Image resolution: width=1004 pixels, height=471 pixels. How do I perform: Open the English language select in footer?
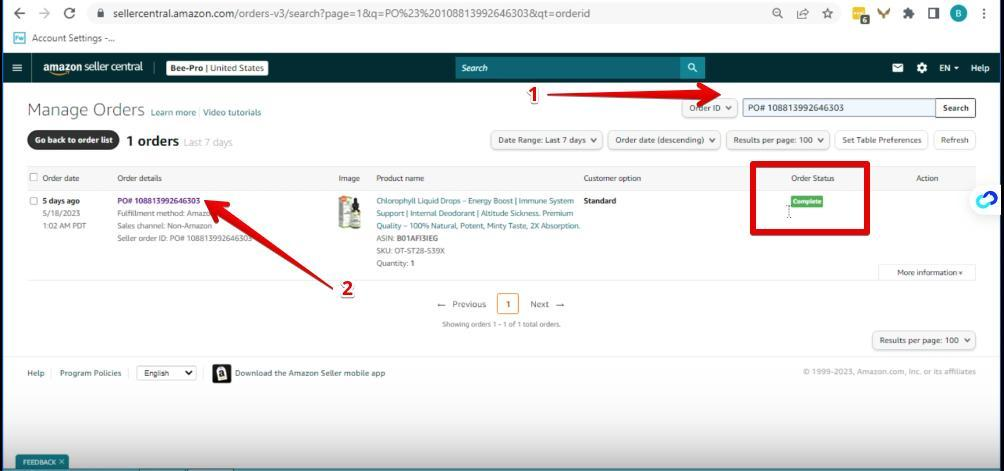[166, 373]
